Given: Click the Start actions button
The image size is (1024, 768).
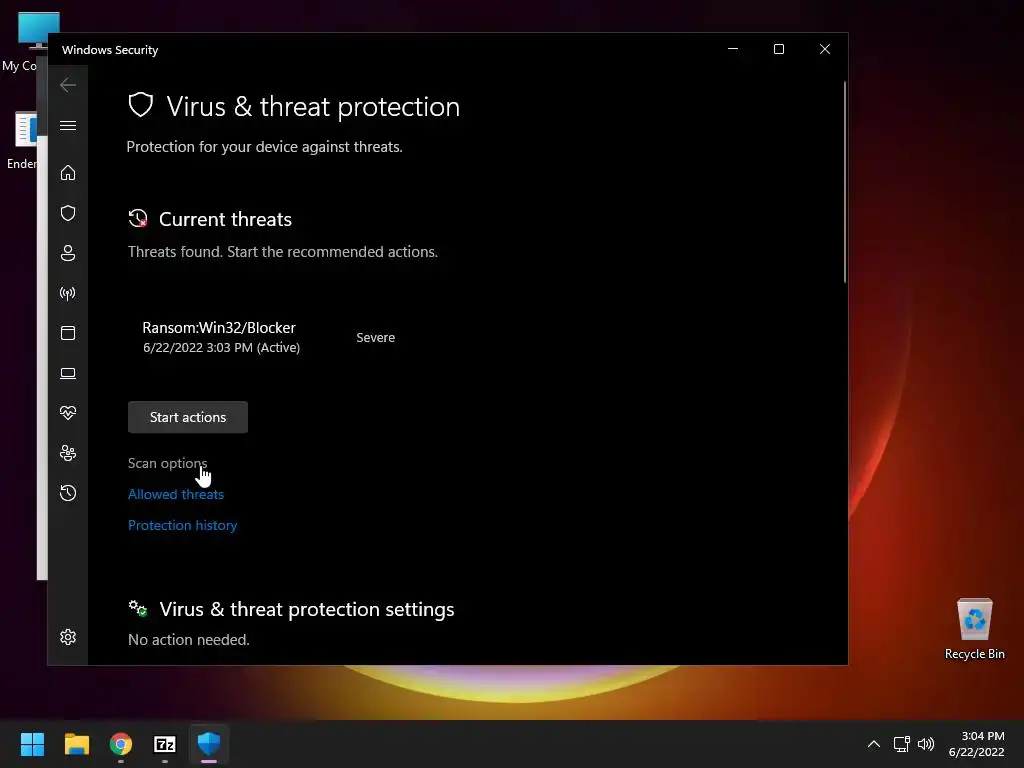Looking at the screenshot, I should coord(188,417).
